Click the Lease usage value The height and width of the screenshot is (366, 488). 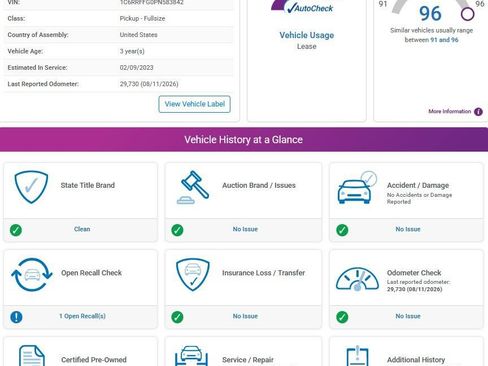(307, 46)
